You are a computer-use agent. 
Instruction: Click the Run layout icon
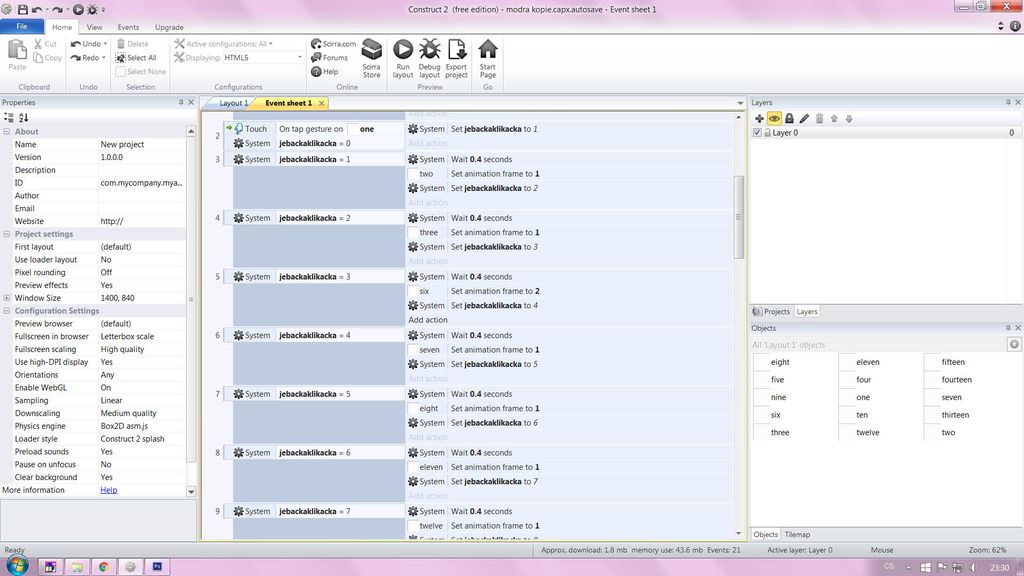click(403, 58)
